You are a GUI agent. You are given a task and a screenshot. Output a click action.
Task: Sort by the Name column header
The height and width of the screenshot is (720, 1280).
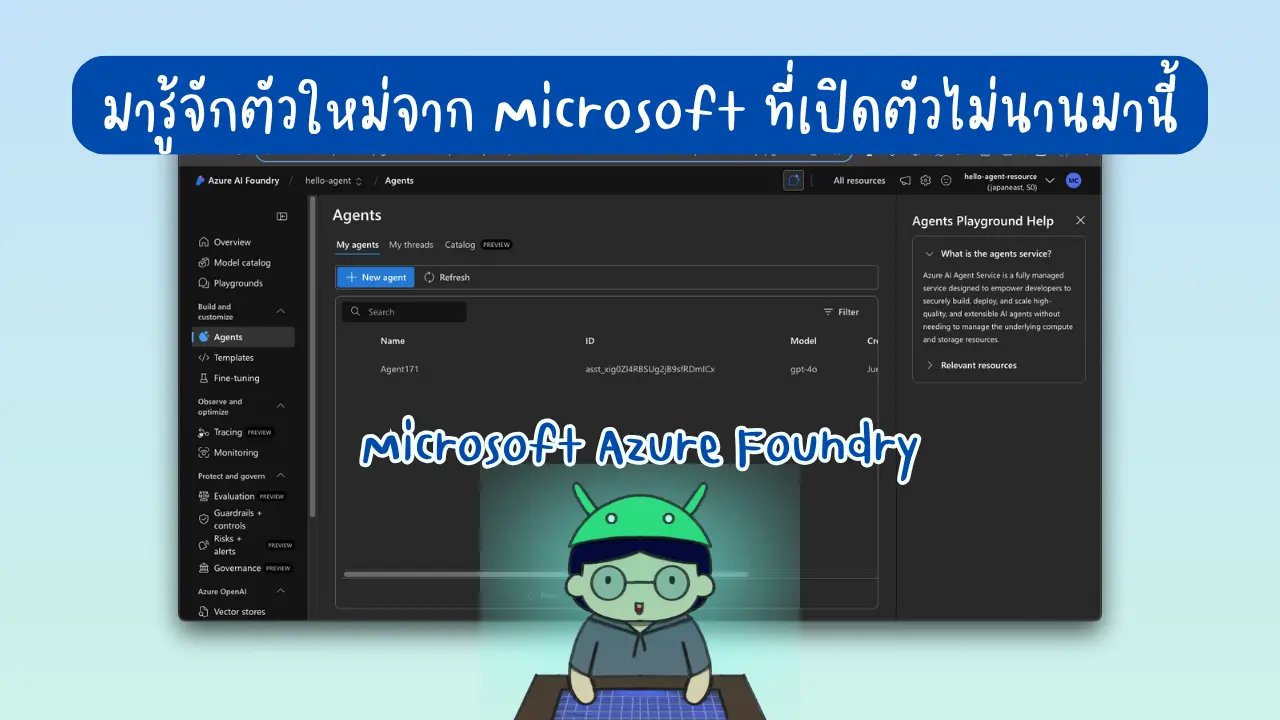click(x=392, y=341)
